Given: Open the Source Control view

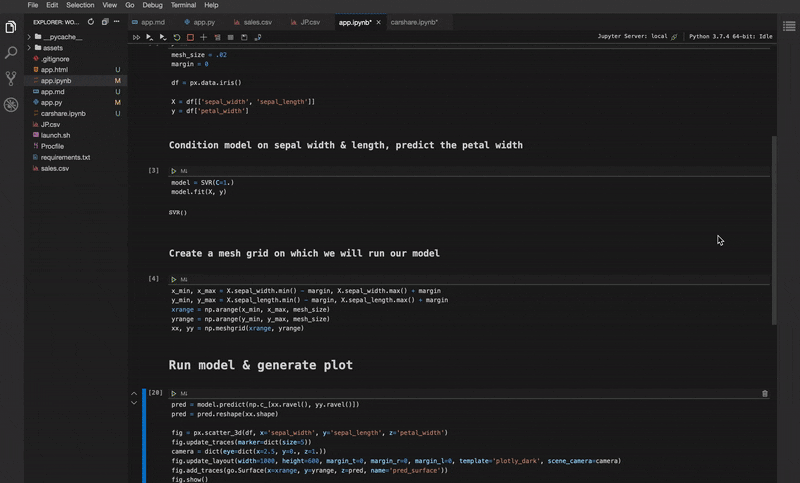Looking at the screenshot, I should [x=11, y=78].
